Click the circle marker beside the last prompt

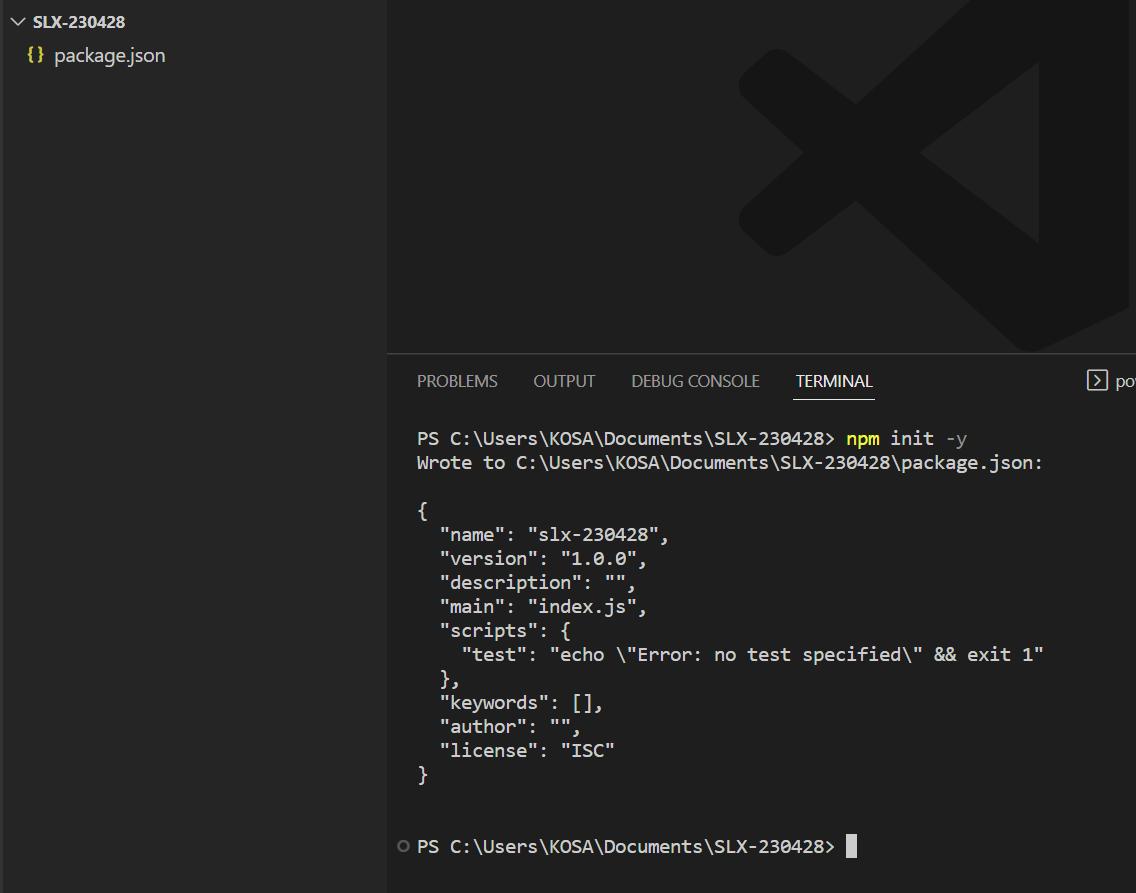point(404,846)
